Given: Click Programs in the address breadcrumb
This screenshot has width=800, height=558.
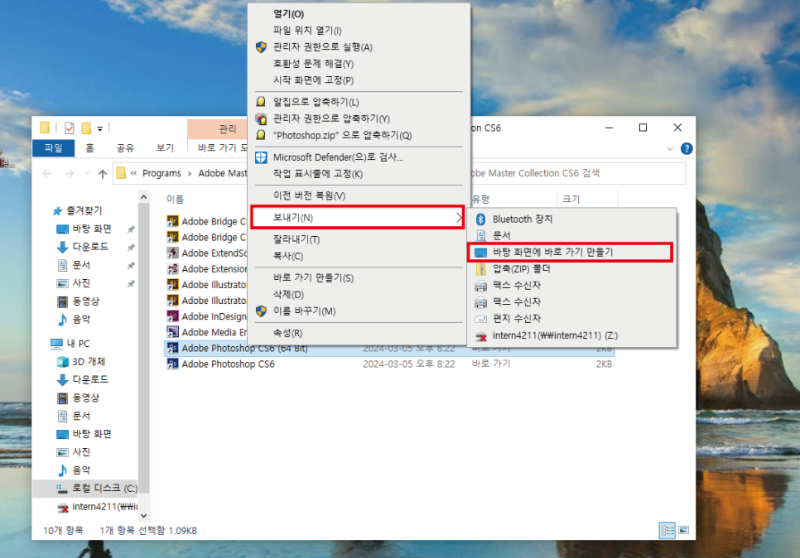Looking at the screenshot, I should (162, 173).
